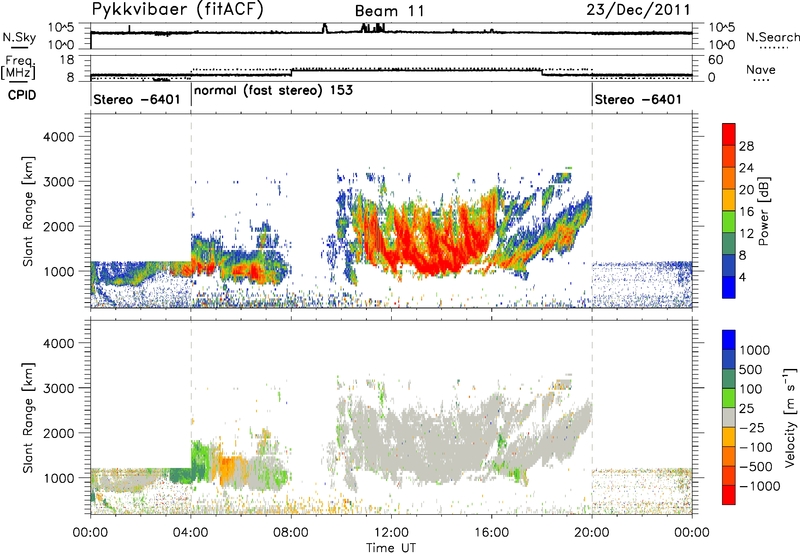Click the '20:00' time axis tick label
This screenshot has width=800, height=554.
coord(592,533)
